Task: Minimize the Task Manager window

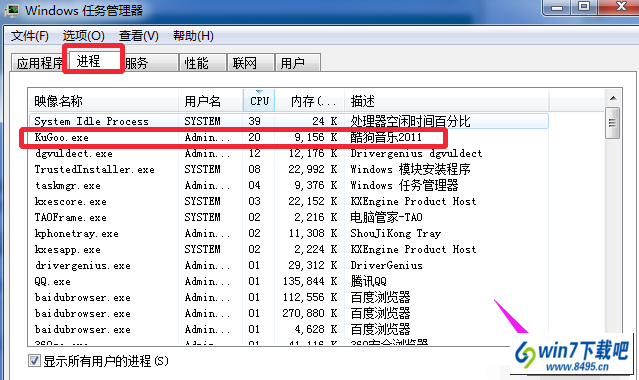Action: point(557,7)
